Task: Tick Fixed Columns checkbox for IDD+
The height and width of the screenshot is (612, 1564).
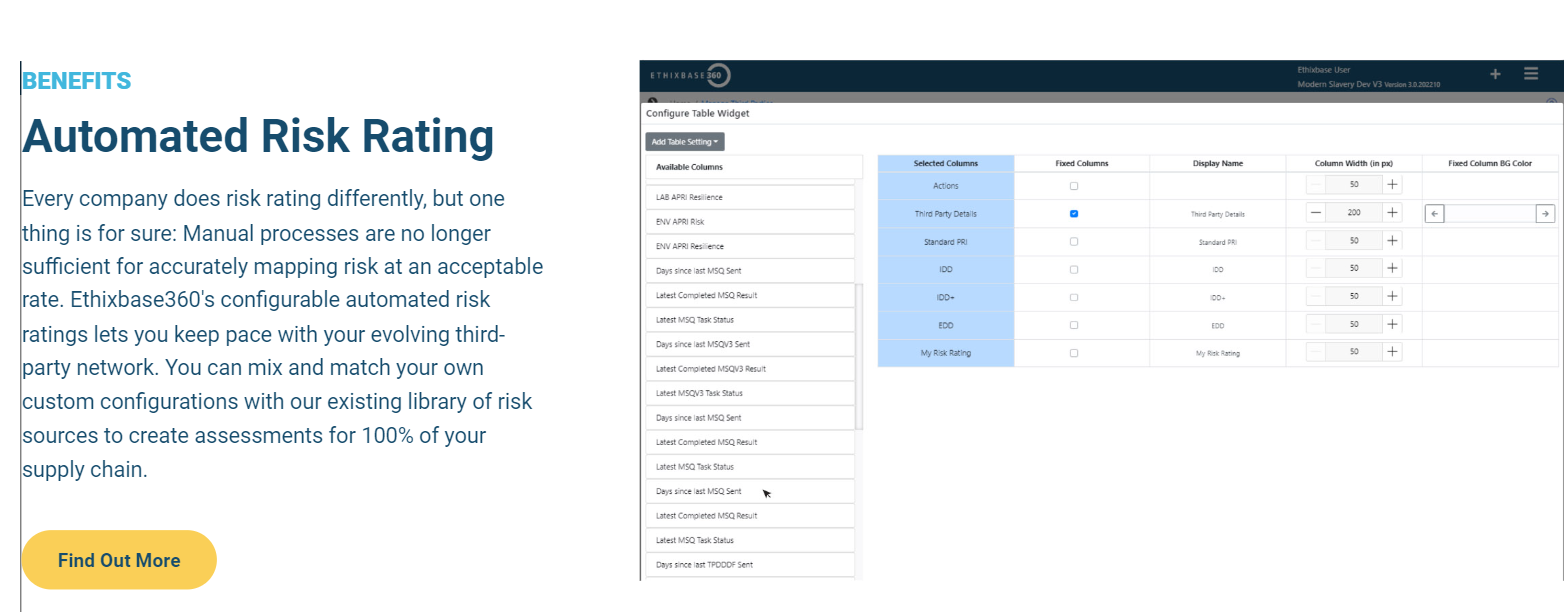Action: (1074, 297)
